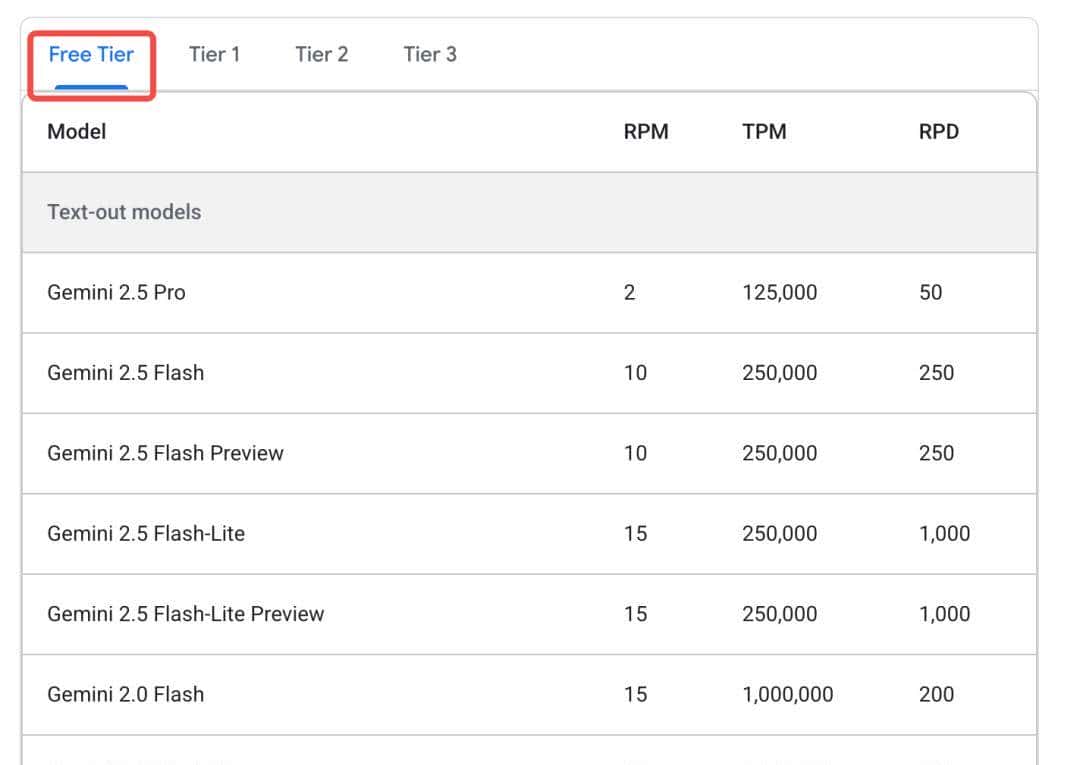Click the RPD value 200 for Gemini 2.0 Flash

pyautogui.click(x=936, y=694)
